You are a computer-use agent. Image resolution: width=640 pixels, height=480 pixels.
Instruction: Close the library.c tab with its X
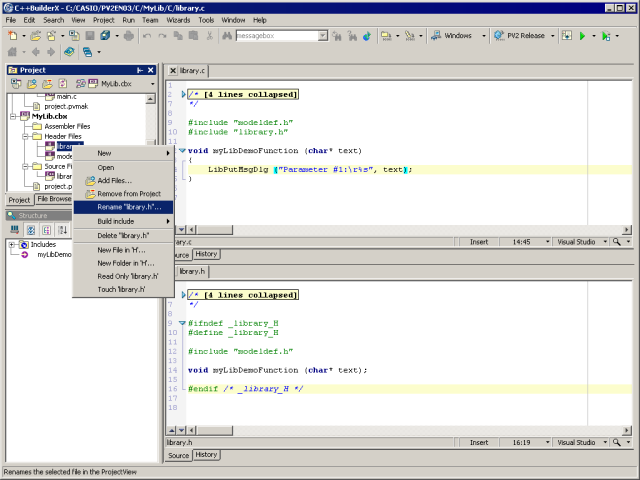click(x=173, y=71)
